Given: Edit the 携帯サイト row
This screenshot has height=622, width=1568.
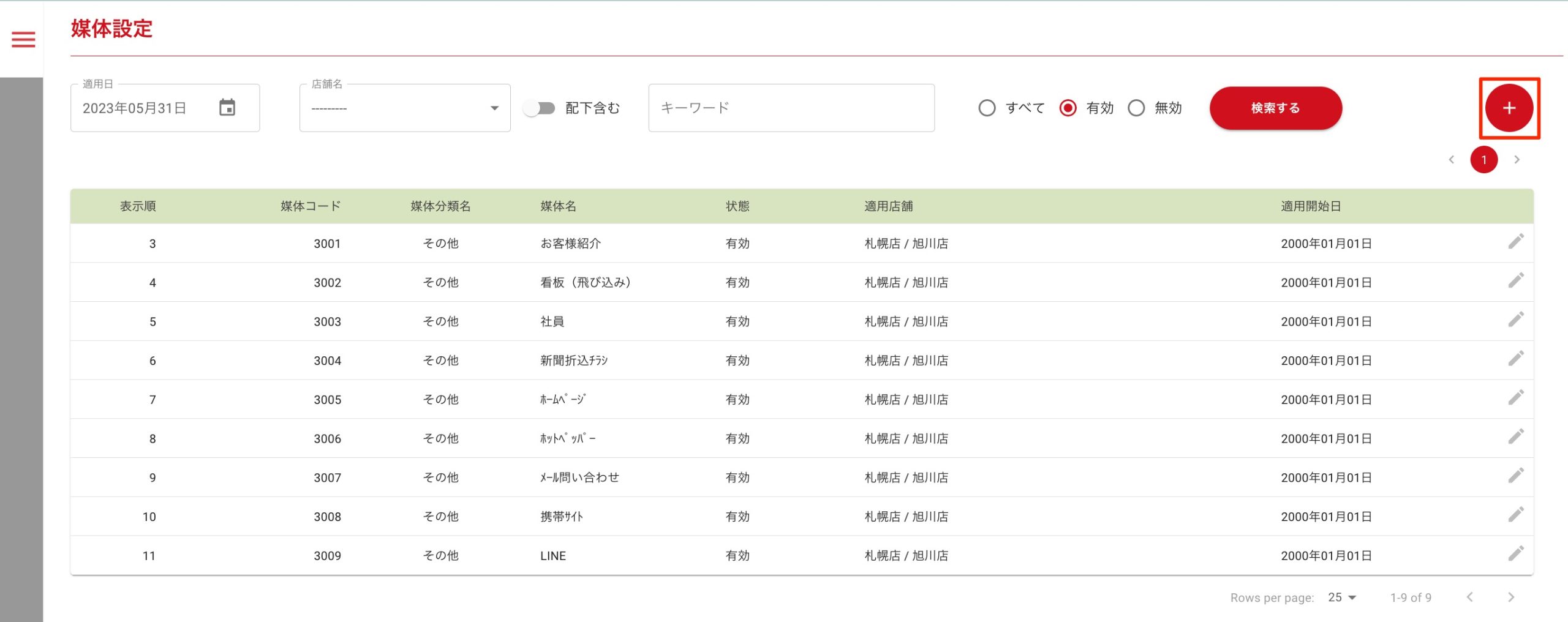Looking at the screenshot, I should point(1515,515).
